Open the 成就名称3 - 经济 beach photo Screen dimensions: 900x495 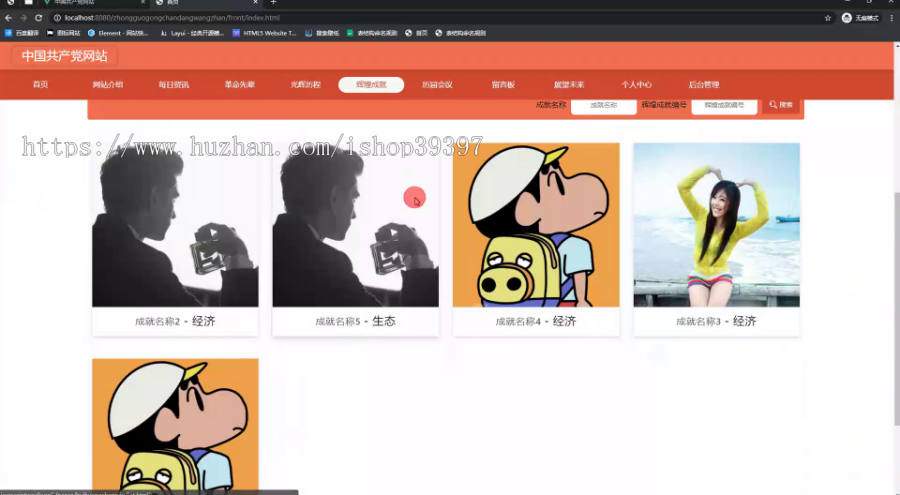716,225
